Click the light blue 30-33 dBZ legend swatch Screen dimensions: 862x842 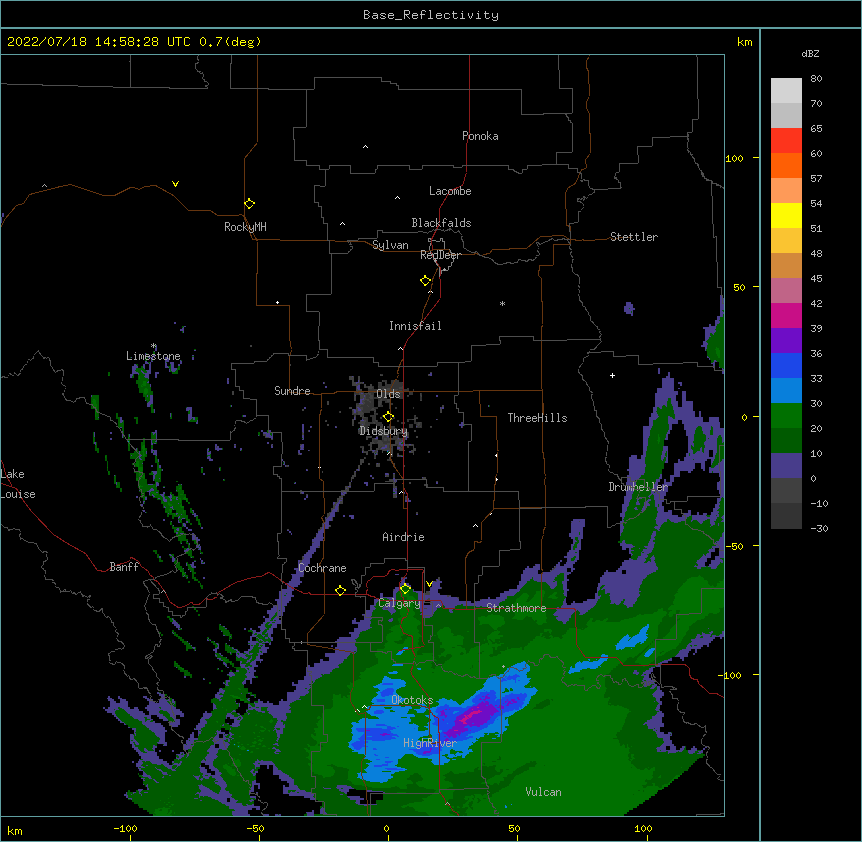[x=786, y=391]
